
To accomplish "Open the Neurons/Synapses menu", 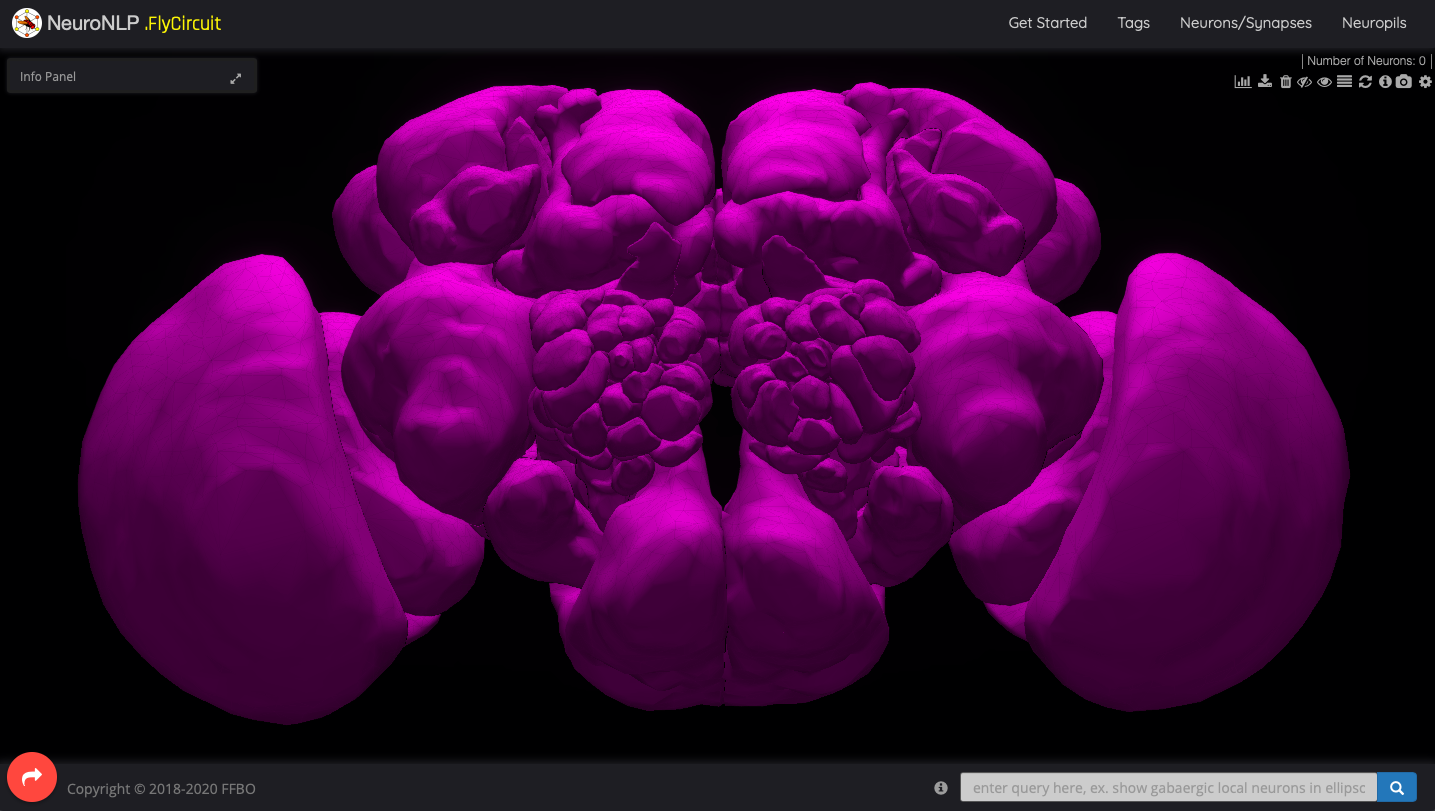I will point(1245,23).
